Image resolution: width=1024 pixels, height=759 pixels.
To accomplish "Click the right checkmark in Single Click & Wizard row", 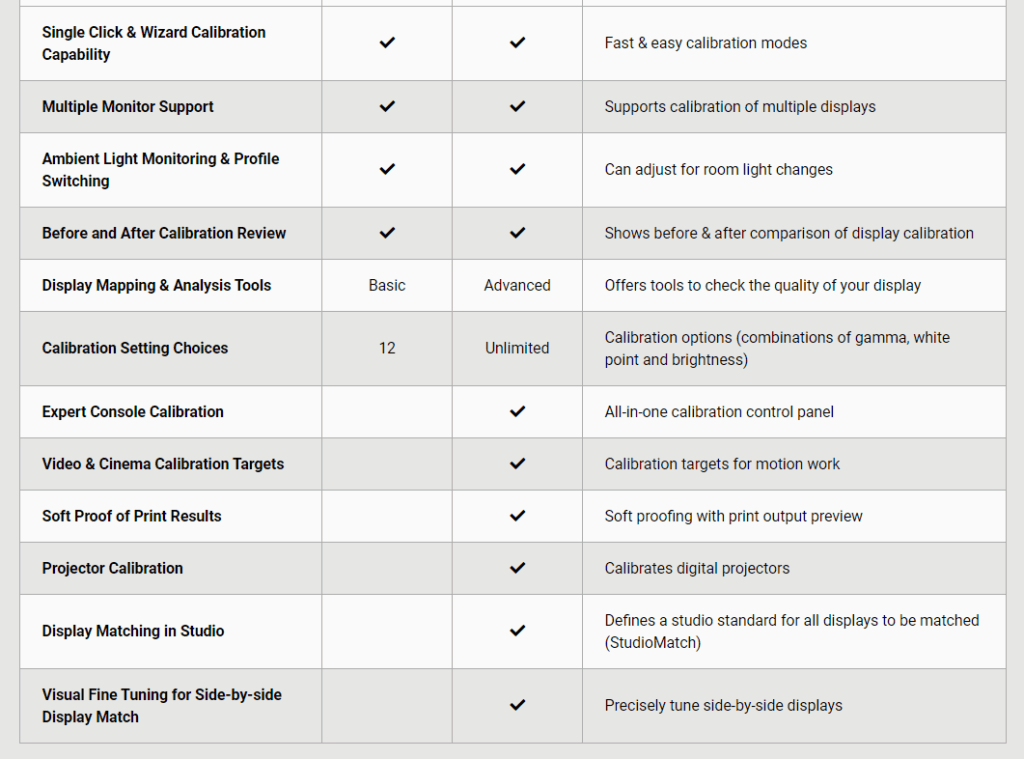I will [x=517, y=43].
